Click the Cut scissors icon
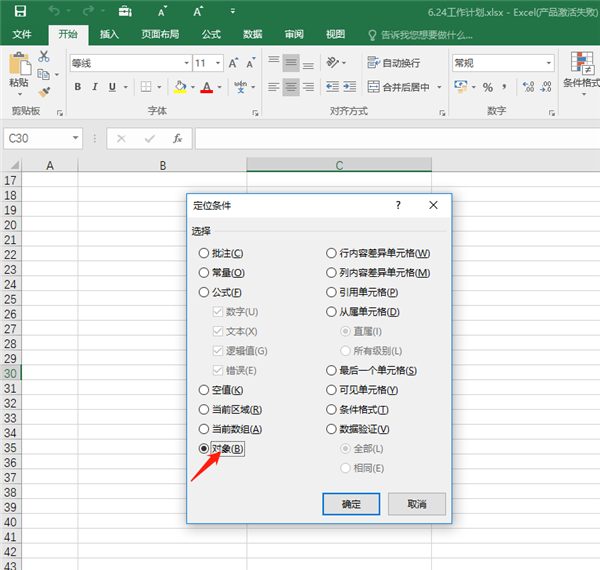Viewport: 600px width, 570px height. [x=44, y=56]
